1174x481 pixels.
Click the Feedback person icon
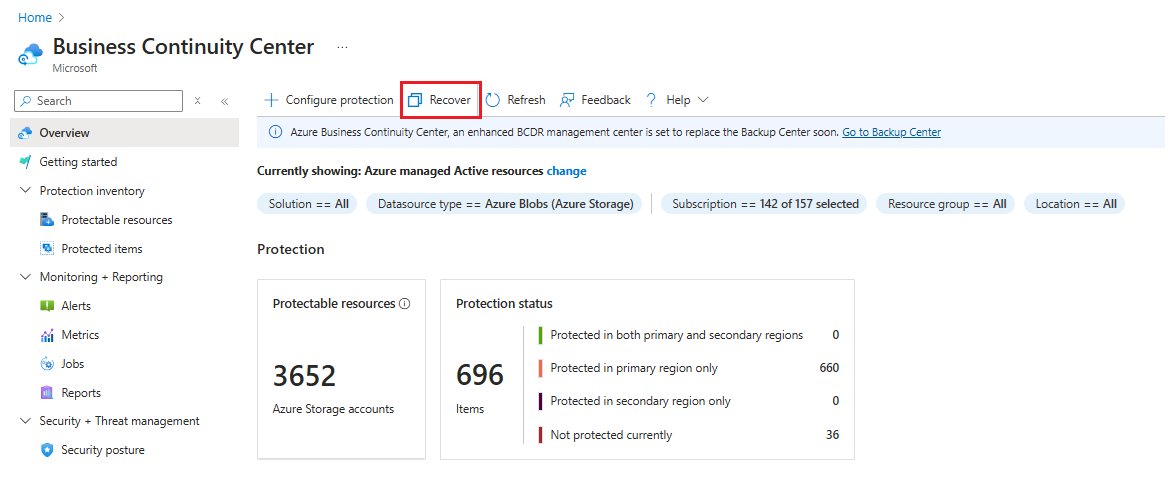pyautogui.click(x=567, y=100)
